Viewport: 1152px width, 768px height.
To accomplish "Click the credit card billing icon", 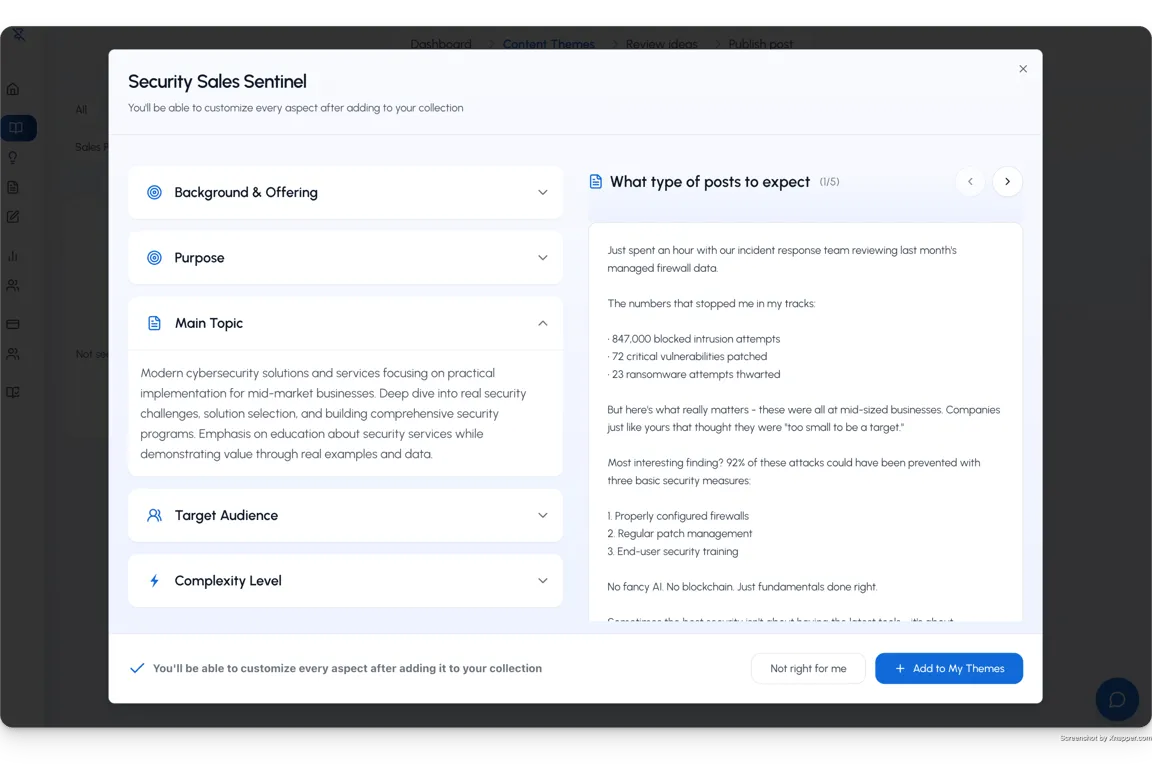I will tap(13, 324).
